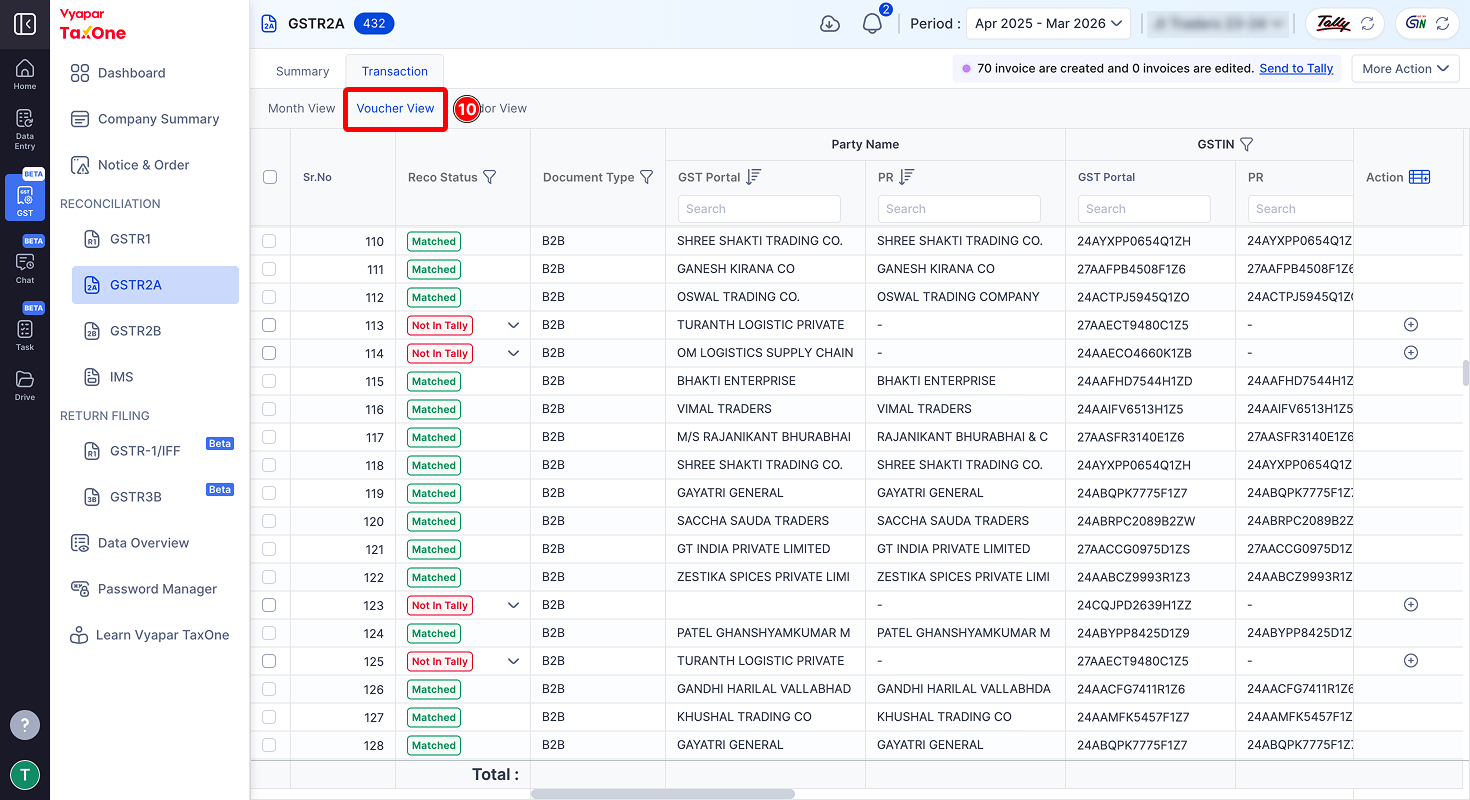Click the GSTN sync button

click(x=1428, y=24)
